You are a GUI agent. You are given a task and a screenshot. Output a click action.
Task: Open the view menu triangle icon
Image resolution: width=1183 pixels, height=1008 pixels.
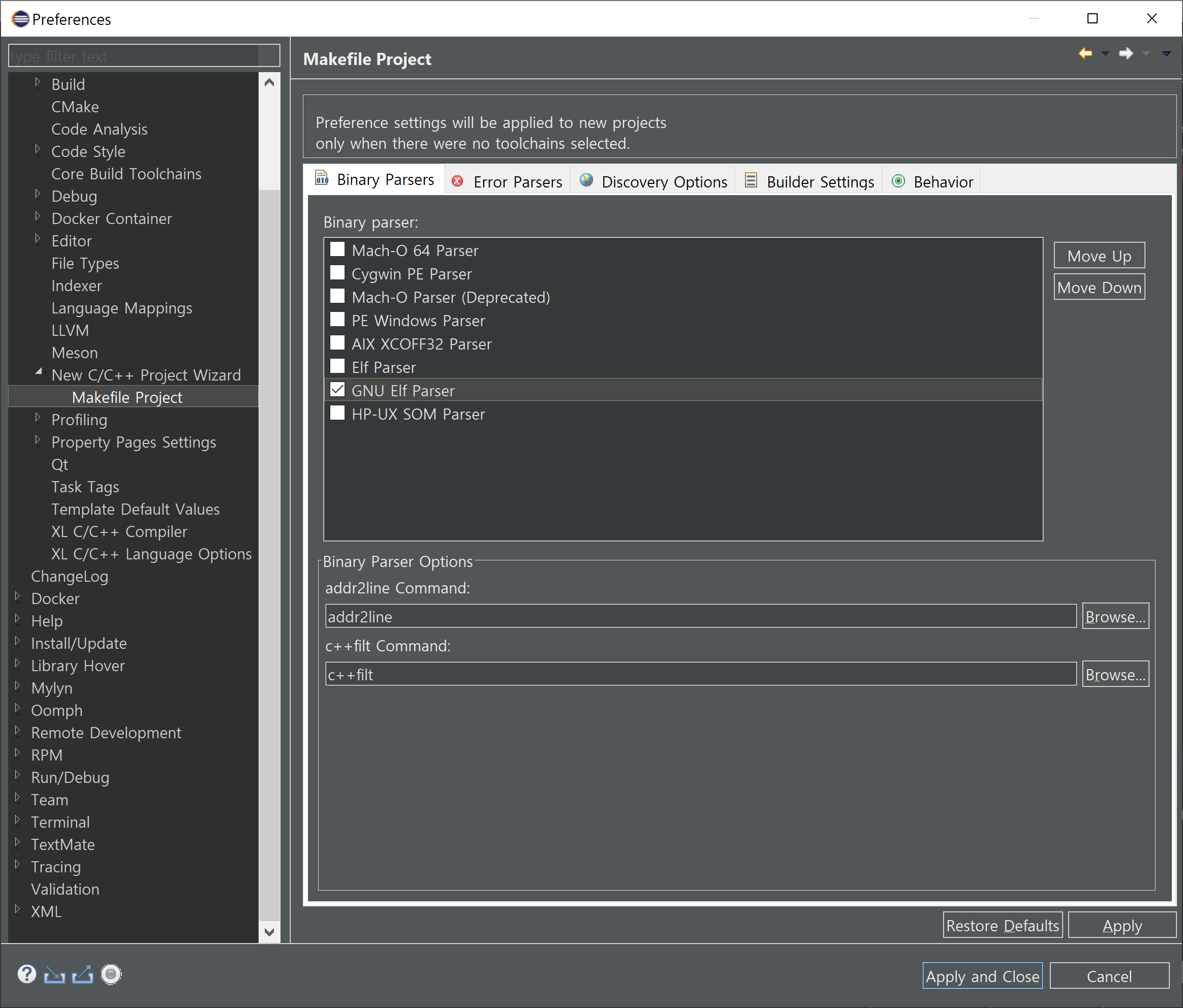[x=1166, y=54]
